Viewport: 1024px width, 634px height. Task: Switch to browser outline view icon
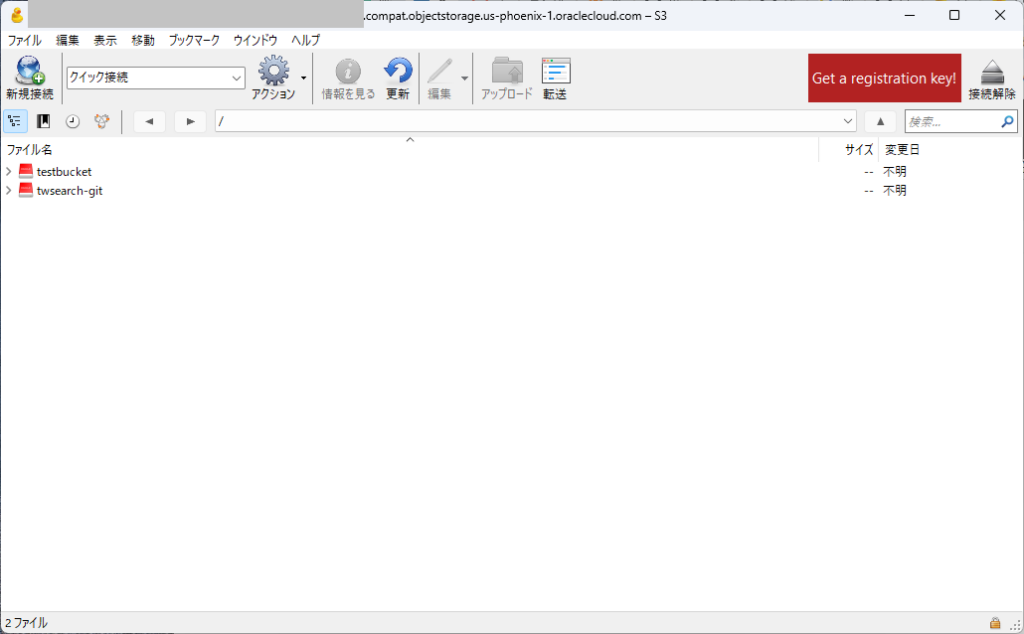[x=15, y=121]
